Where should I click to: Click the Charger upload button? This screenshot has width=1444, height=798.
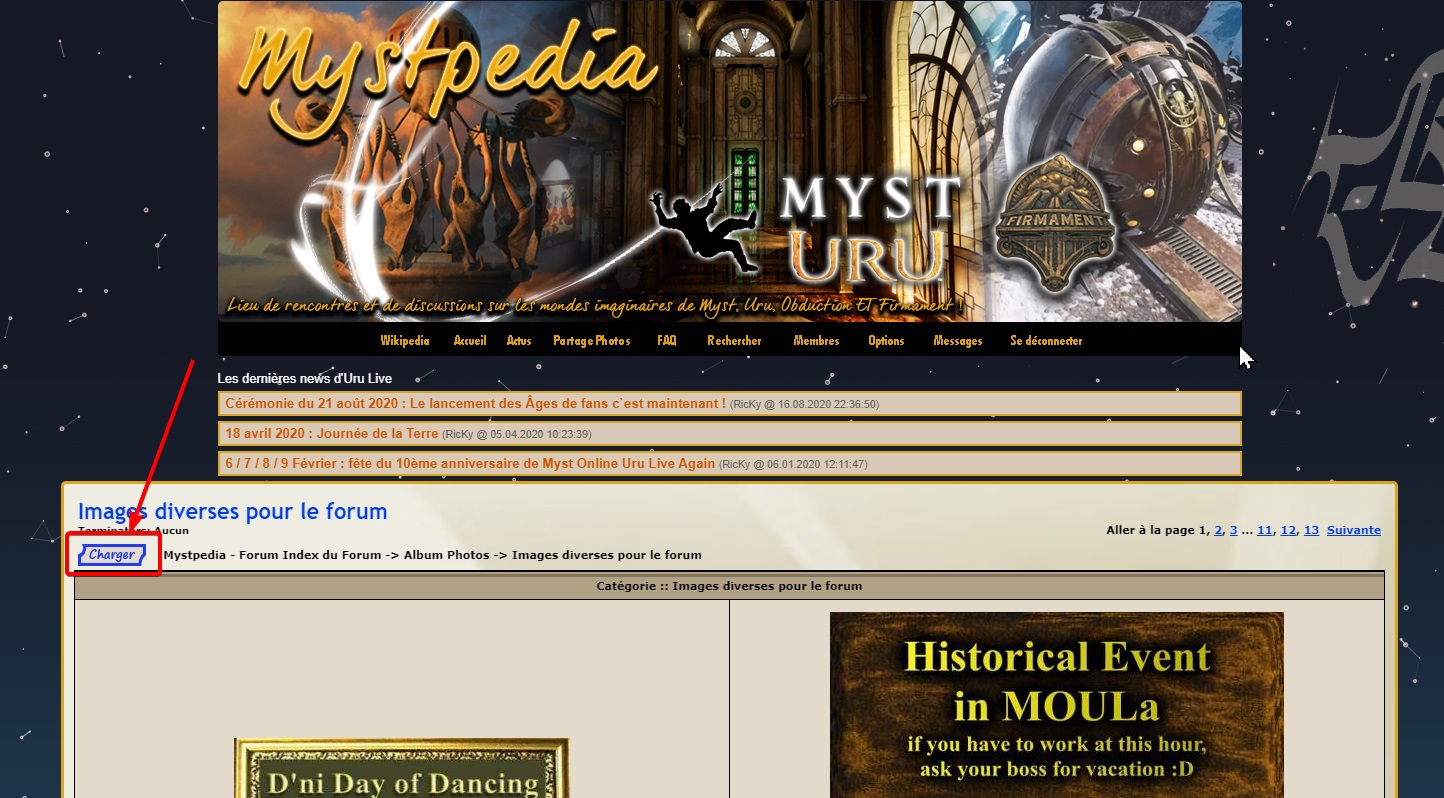tap(112, 555)
